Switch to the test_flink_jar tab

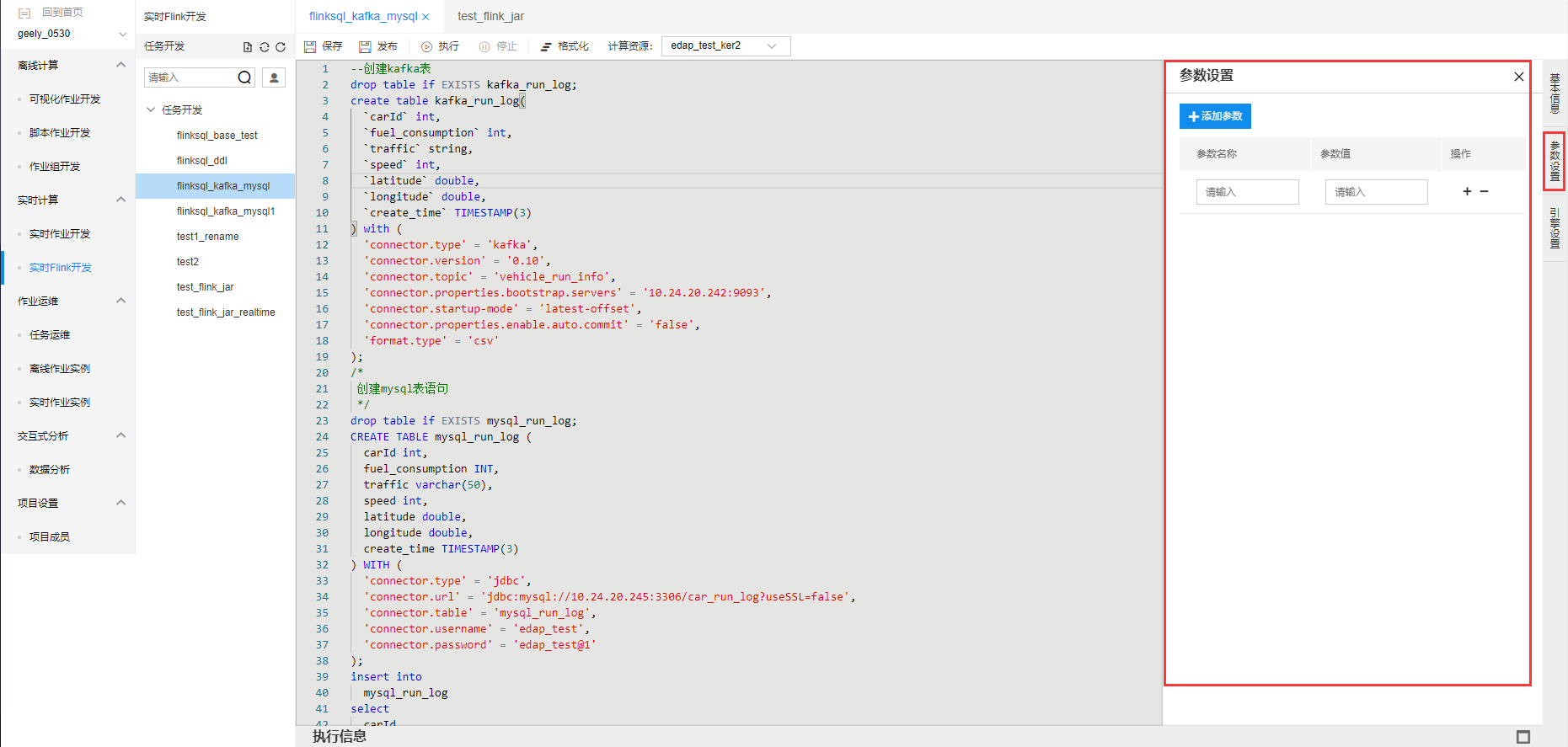490,16
